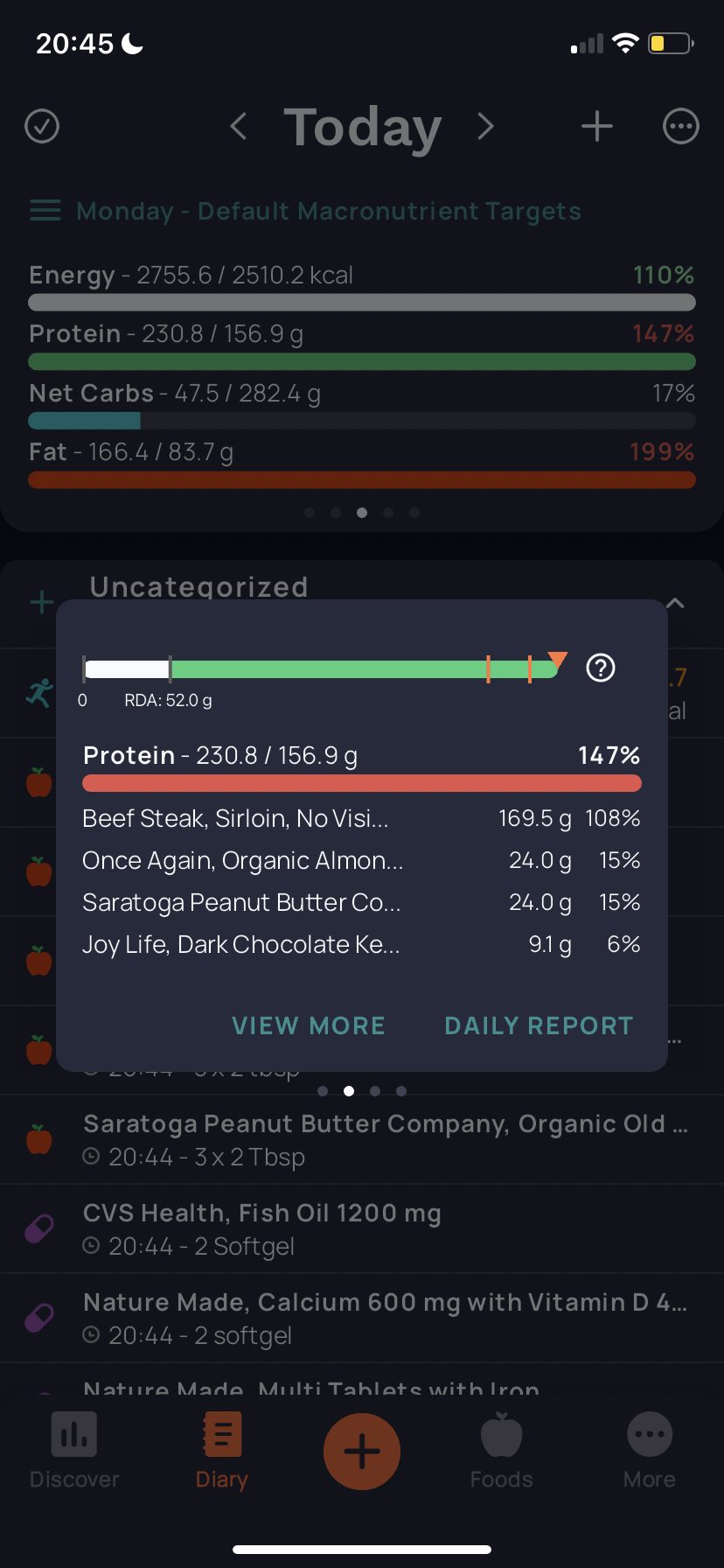Open the Macronutrient Targets hamburger menu
The width and height of the screenshot is (724, 1568).
tap(45, 211)
